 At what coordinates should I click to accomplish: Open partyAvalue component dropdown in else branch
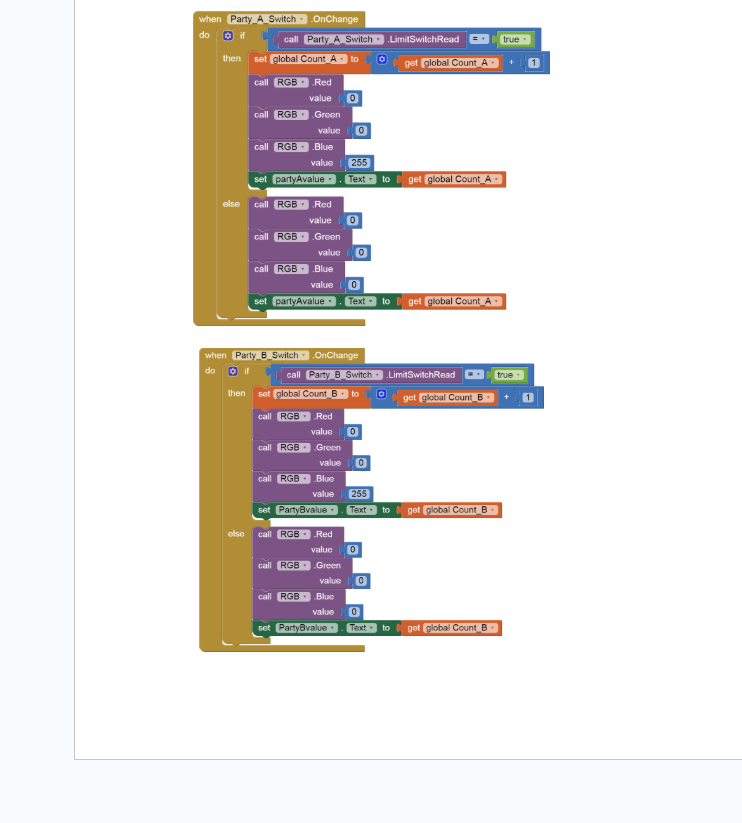[x=304, y=301]
